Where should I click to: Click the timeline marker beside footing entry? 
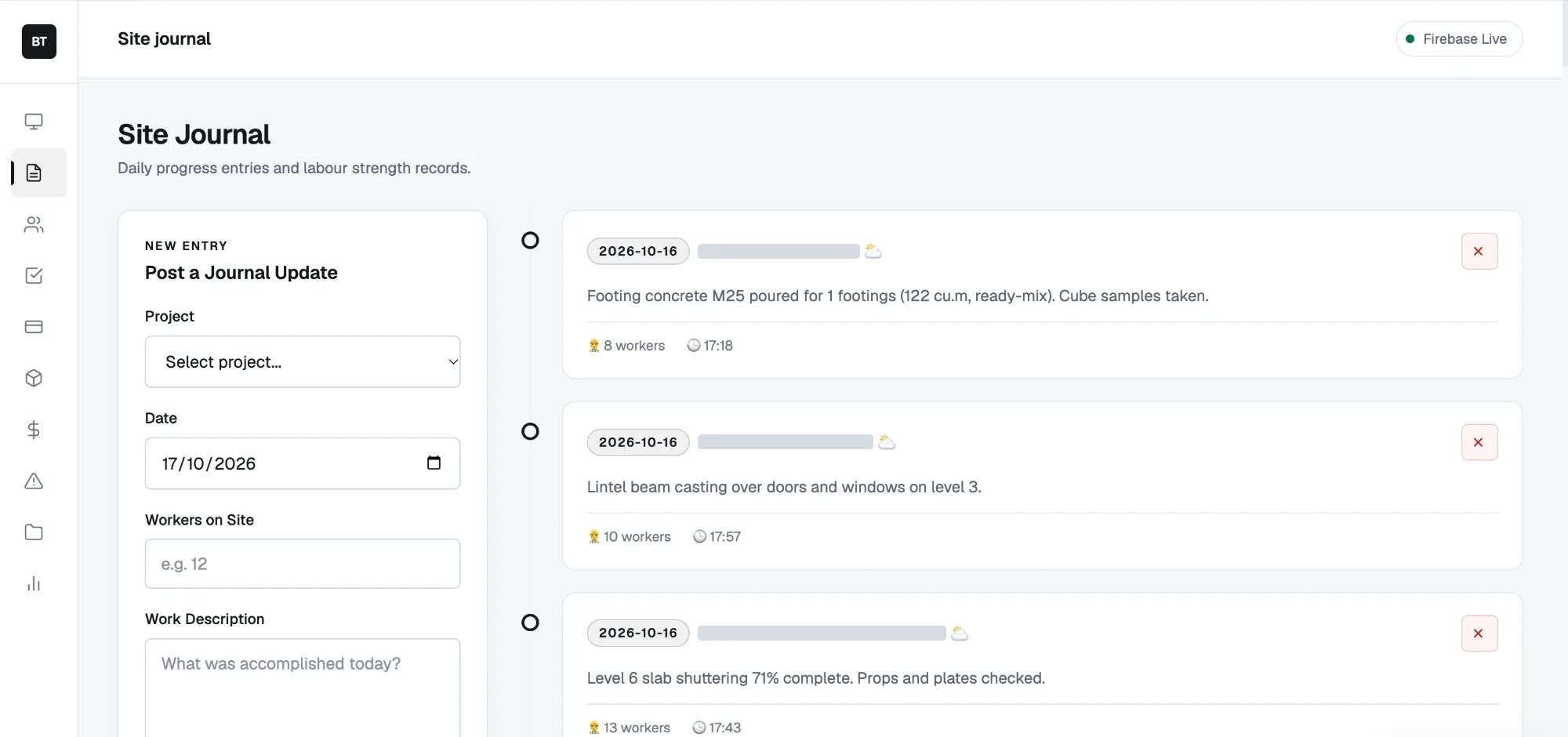coord(531,241)
